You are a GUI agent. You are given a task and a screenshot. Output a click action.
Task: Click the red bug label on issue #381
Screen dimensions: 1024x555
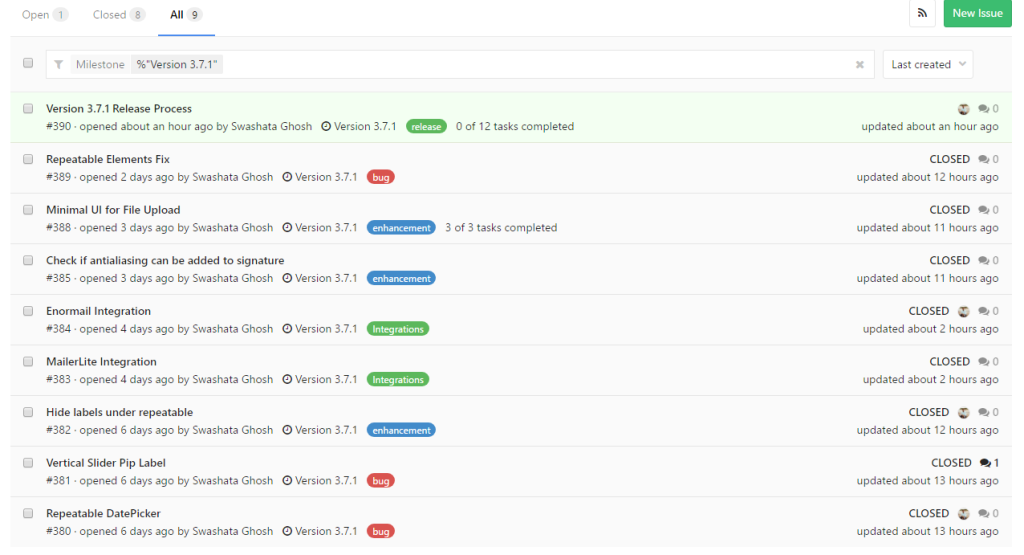click(381, 481)
